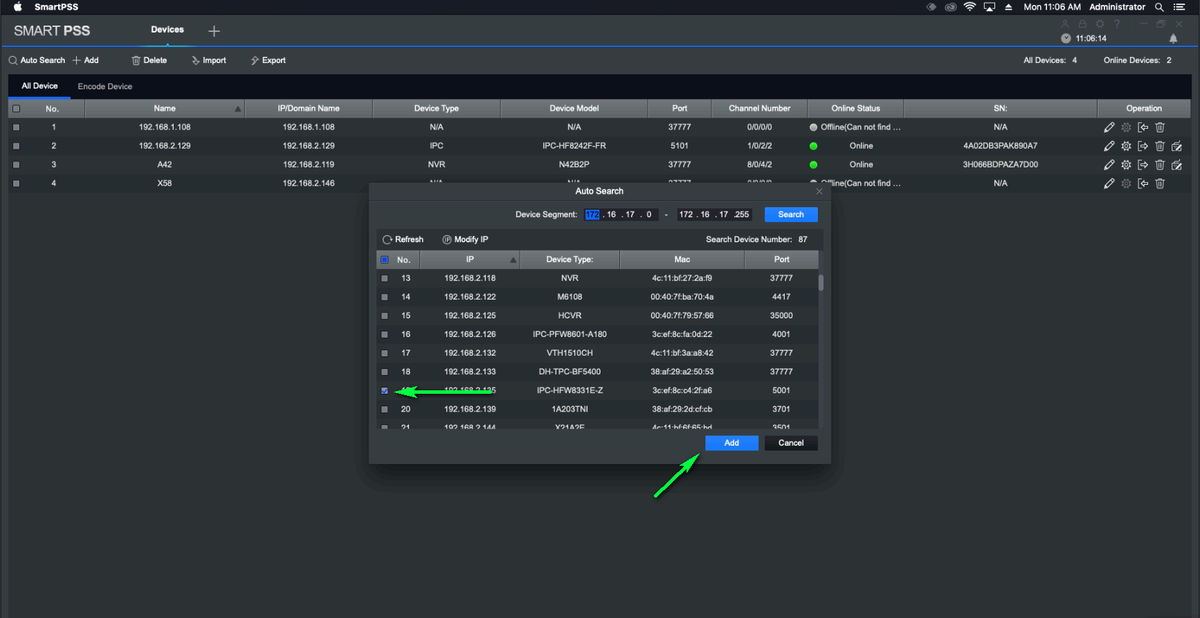
Task: Select the All Device tab
Action: [40, 87]
